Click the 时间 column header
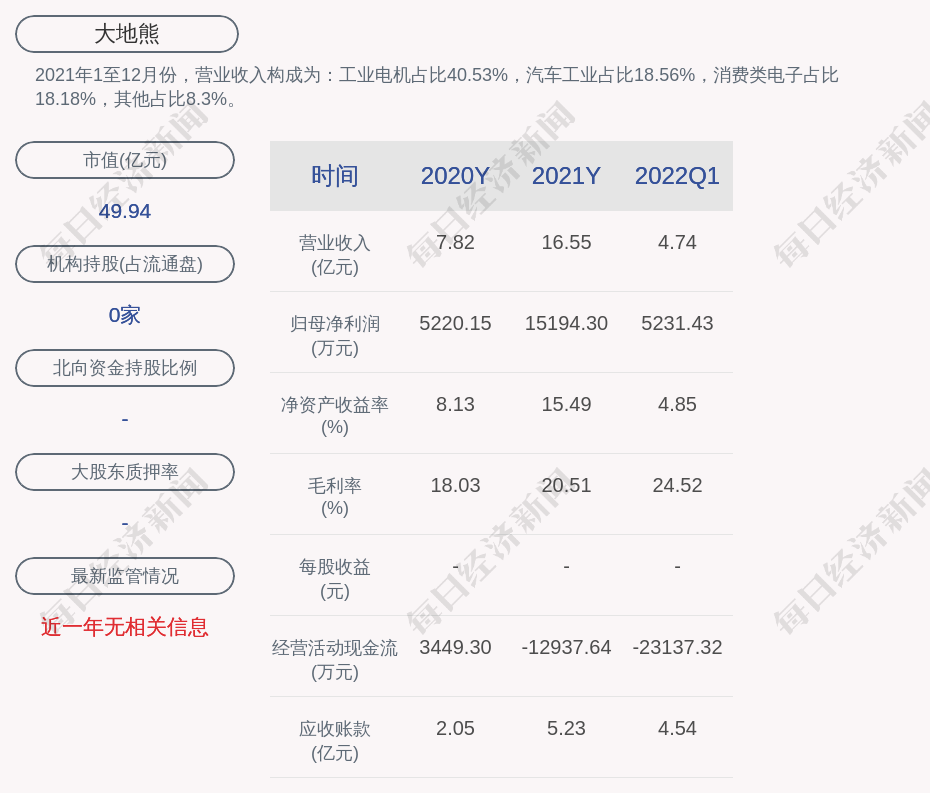The width and height of the screenshot is (930, 793). pyautogui.click(x=335, y=176)
